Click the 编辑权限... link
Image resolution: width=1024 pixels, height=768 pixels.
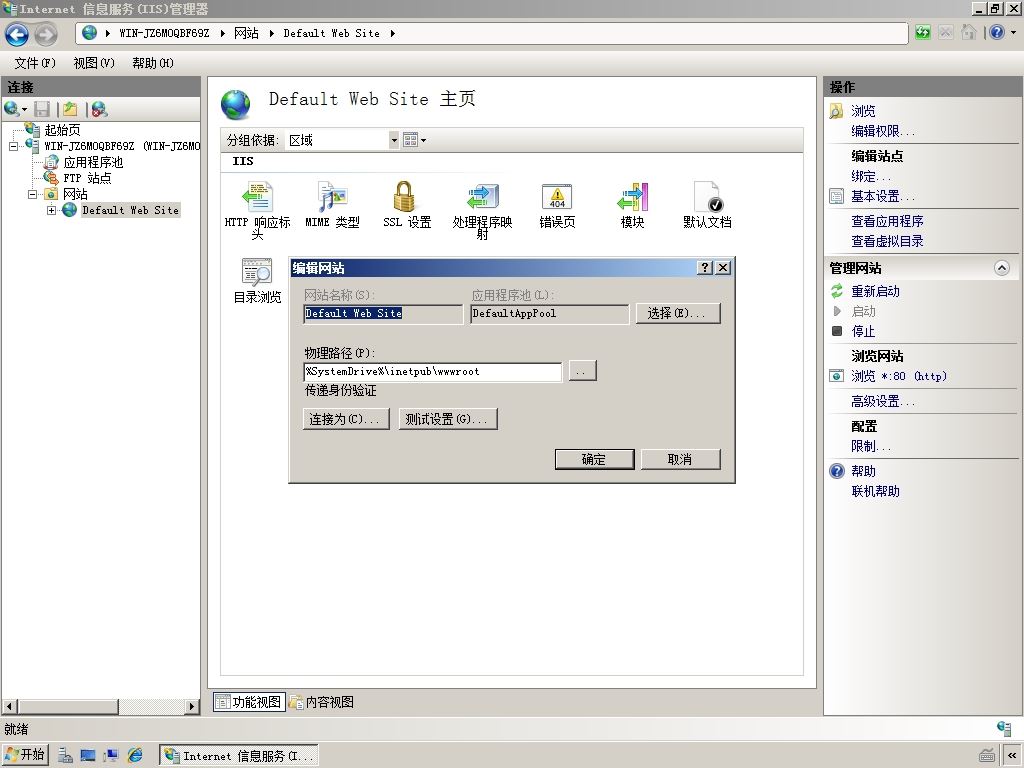[x=883, y=131]
